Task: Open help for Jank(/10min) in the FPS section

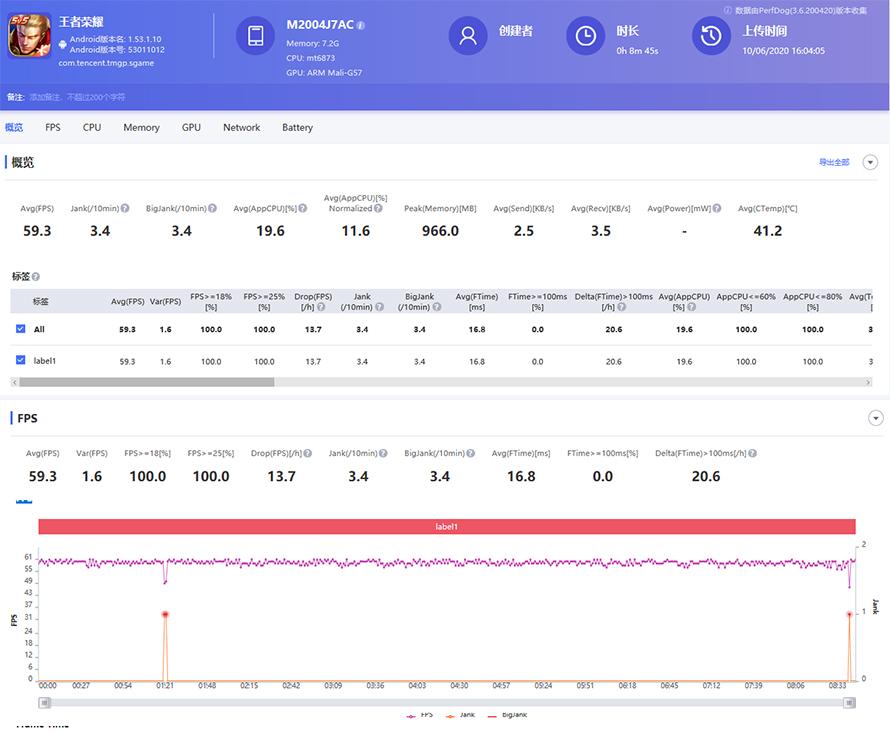Action: 383,453
